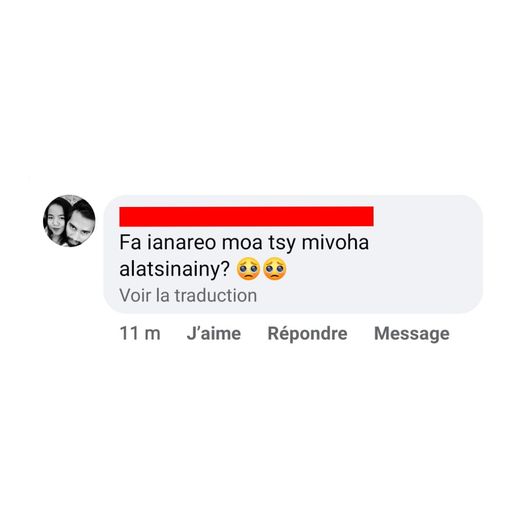Image resolution: width=526 pixels, height=526 pixels.
Task: Reply to the comment via Répondre
Action: [x=307, y=334]
